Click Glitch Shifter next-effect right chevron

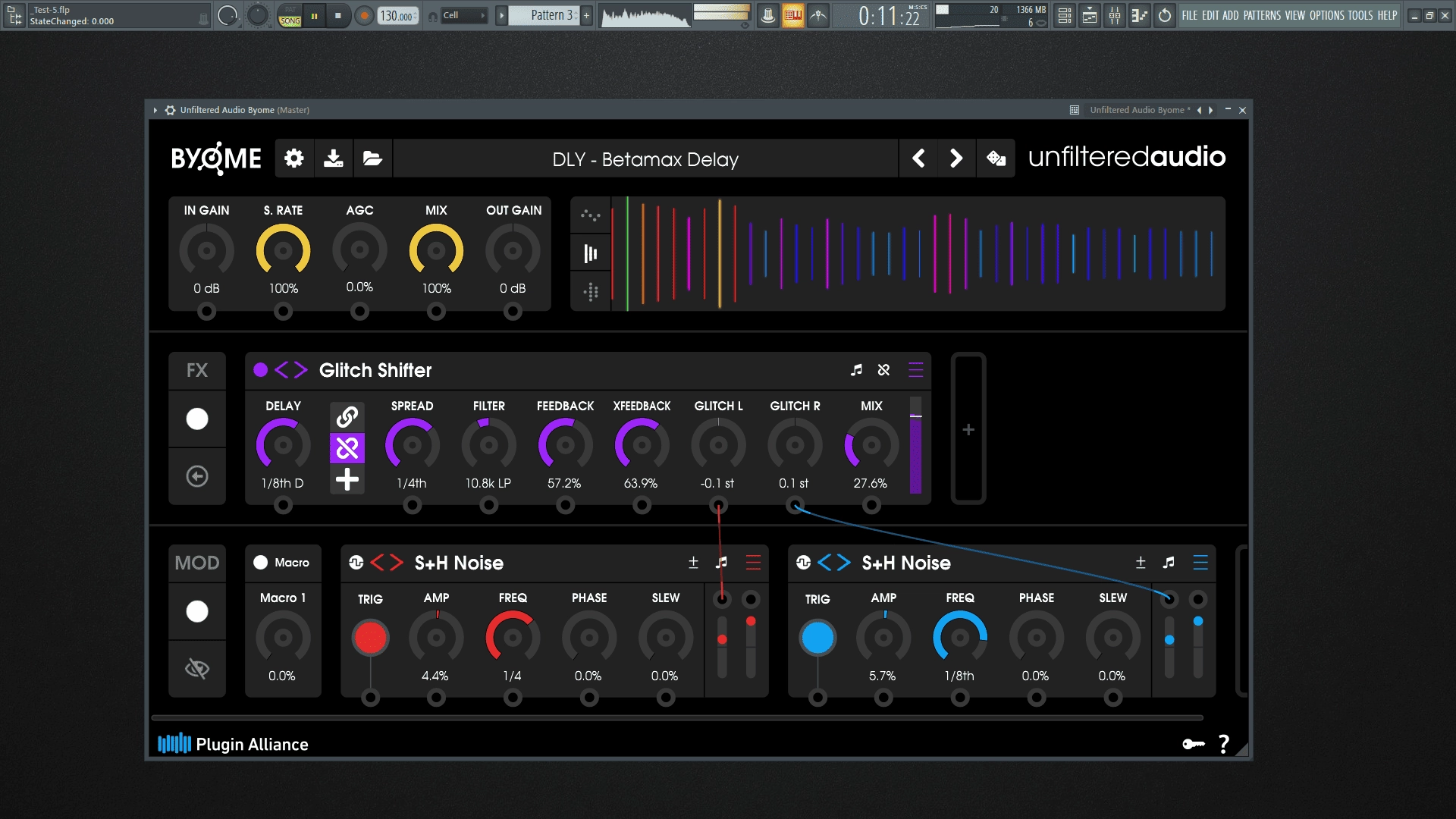301,370
